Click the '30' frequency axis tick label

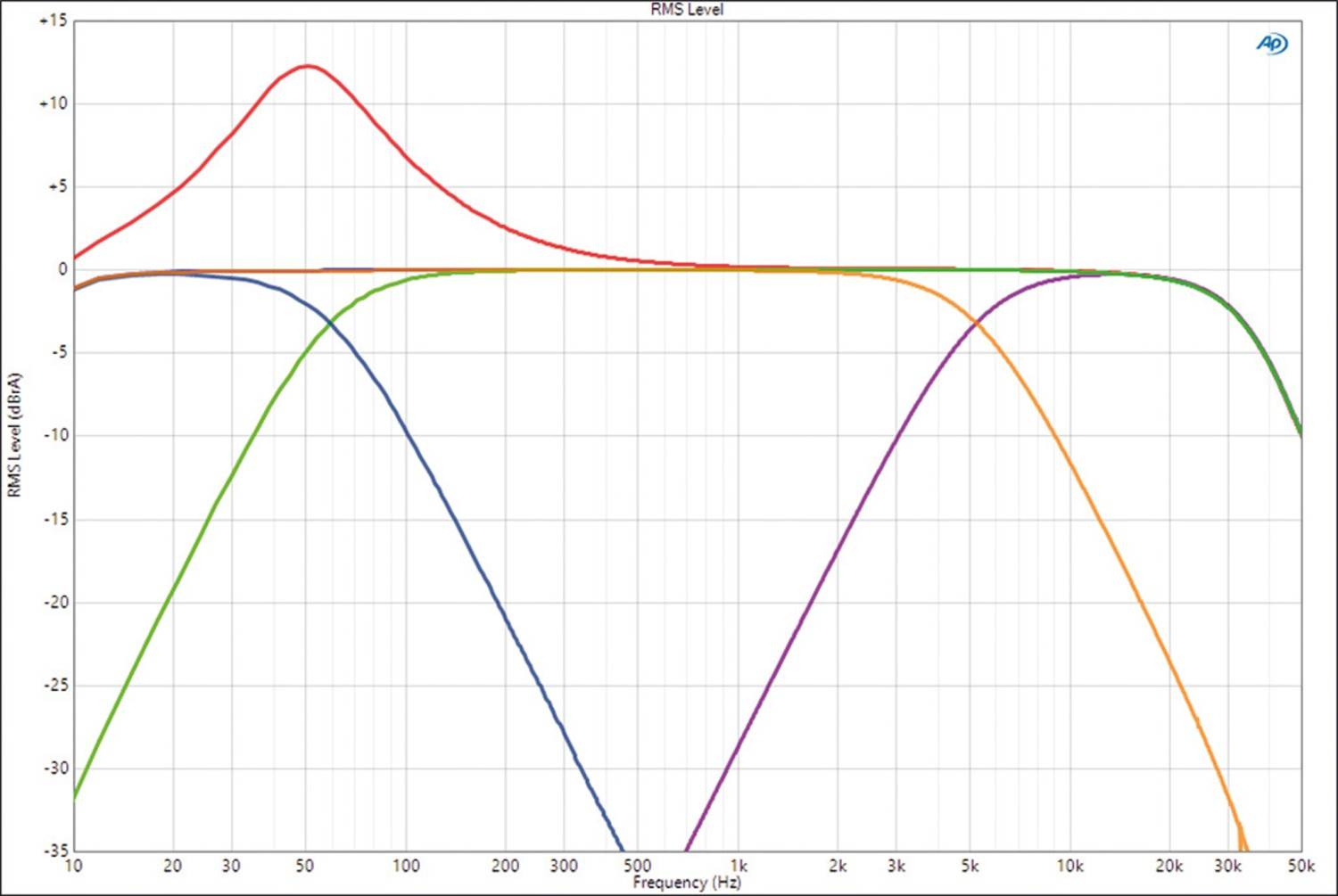point(231,866)
